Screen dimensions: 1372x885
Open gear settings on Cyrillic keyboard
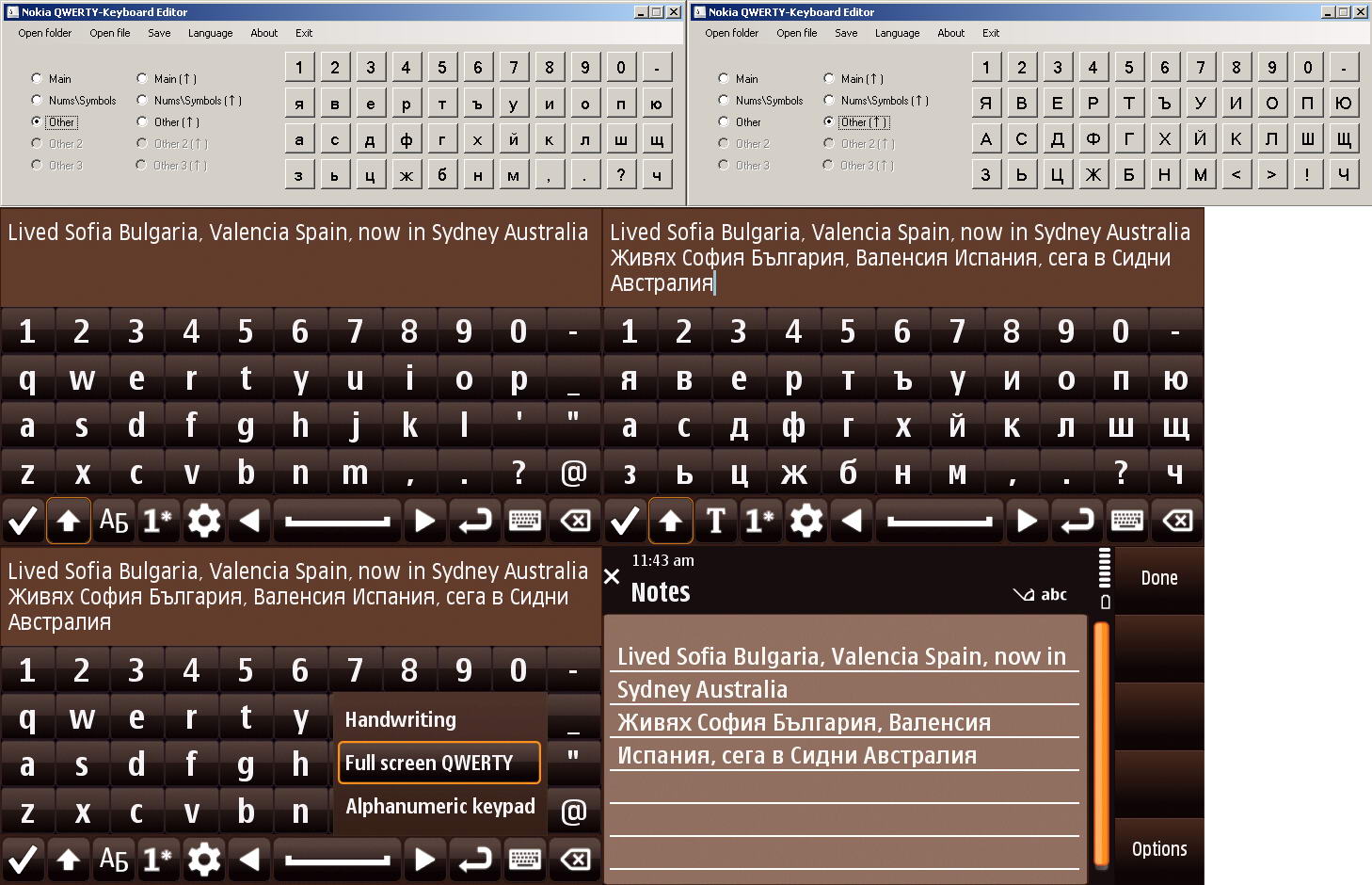click(x=806, y=521)
